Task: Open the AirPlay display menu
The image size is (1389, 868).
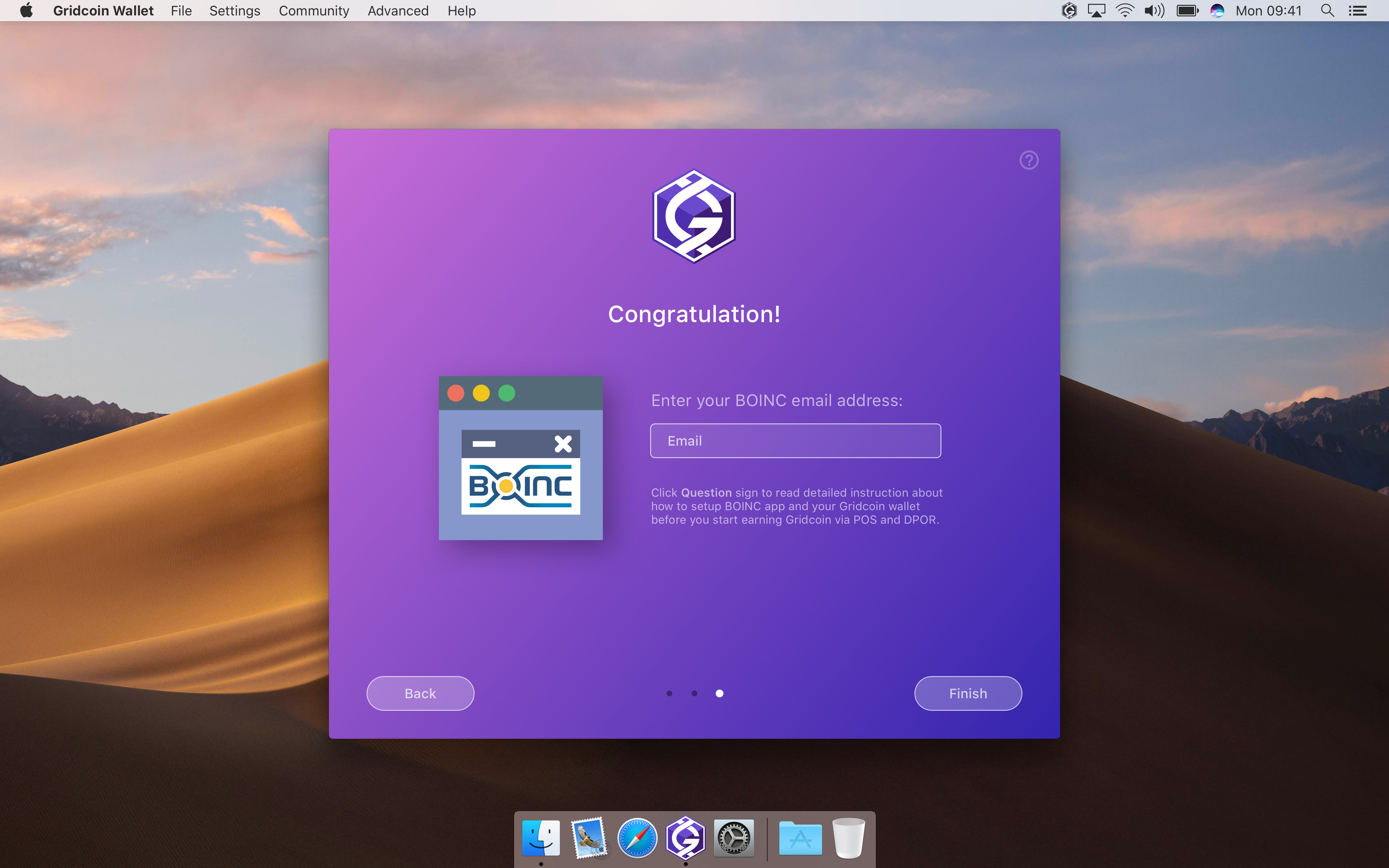Action: click(x=1096, y=10)
